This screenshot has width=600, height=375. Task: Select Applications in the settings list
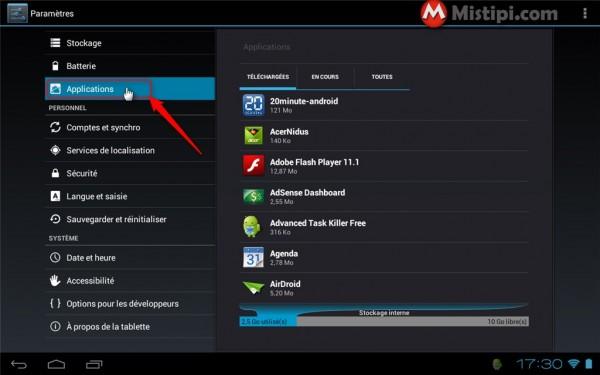(130, 89)
